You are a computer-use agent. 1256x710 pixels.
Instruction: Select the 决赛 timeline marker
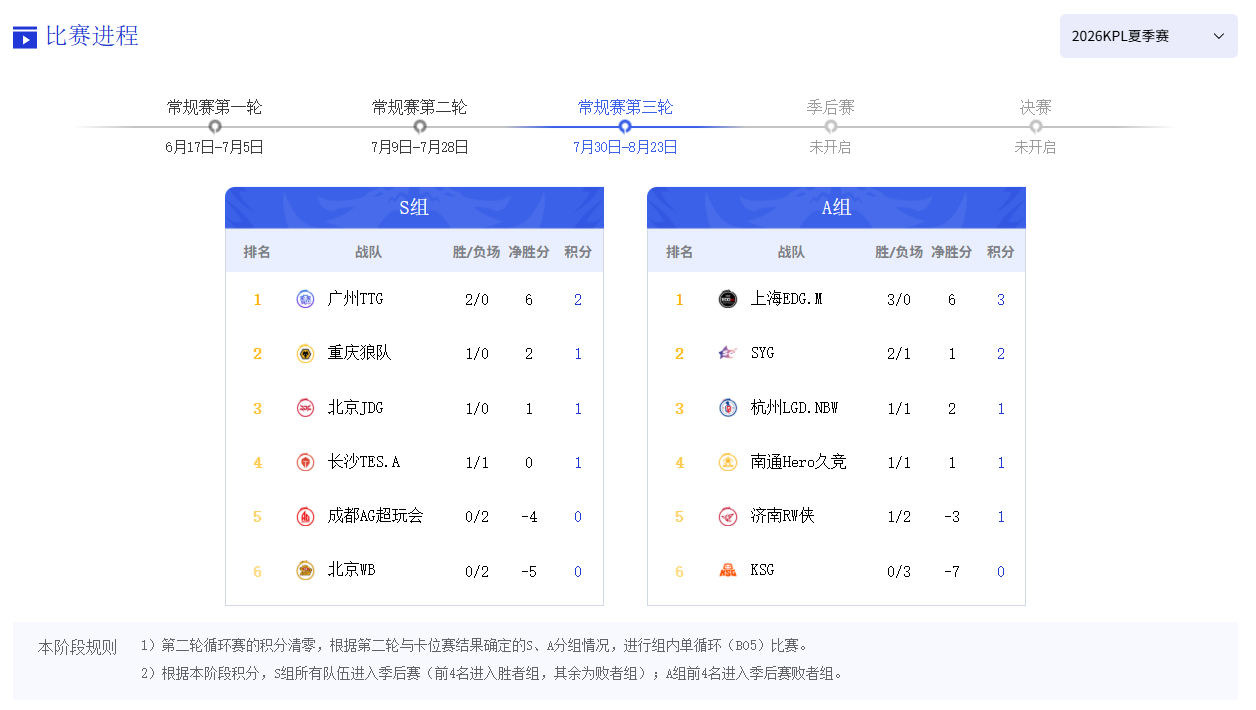pos(1036,127)
